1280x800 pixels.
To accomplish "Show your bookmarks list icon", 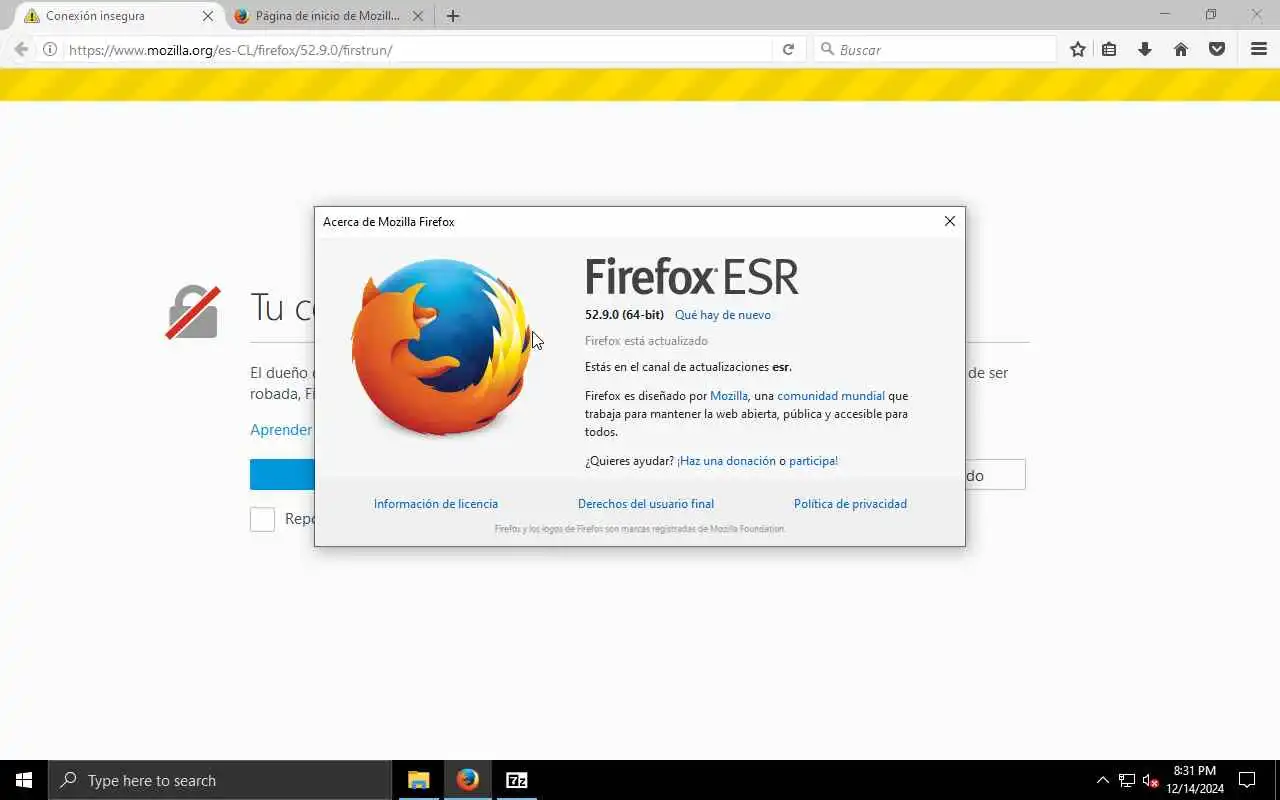I will coord(1109,49).
